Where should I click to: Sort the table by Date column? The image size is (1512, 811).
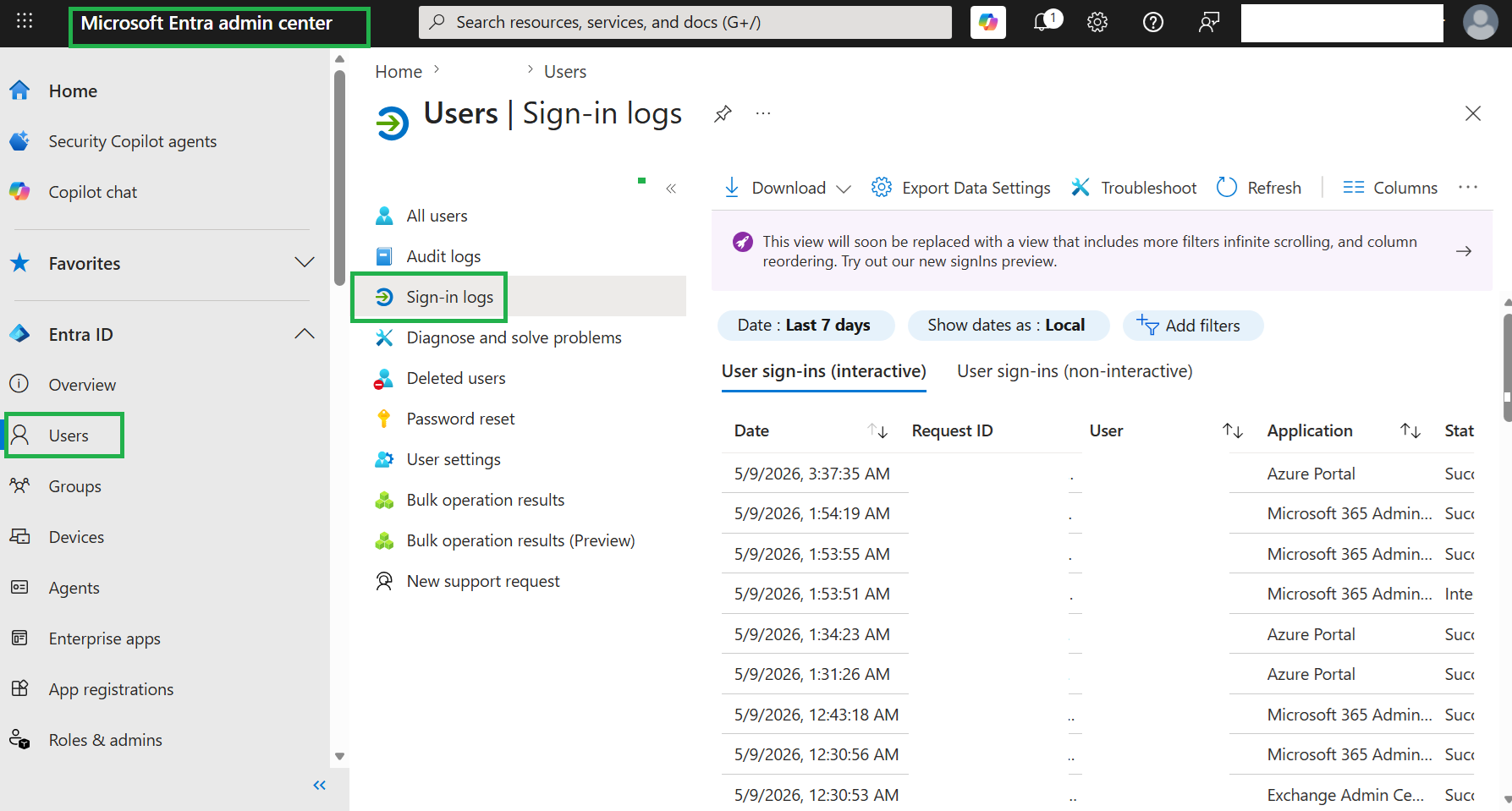(x=877, y=431)
